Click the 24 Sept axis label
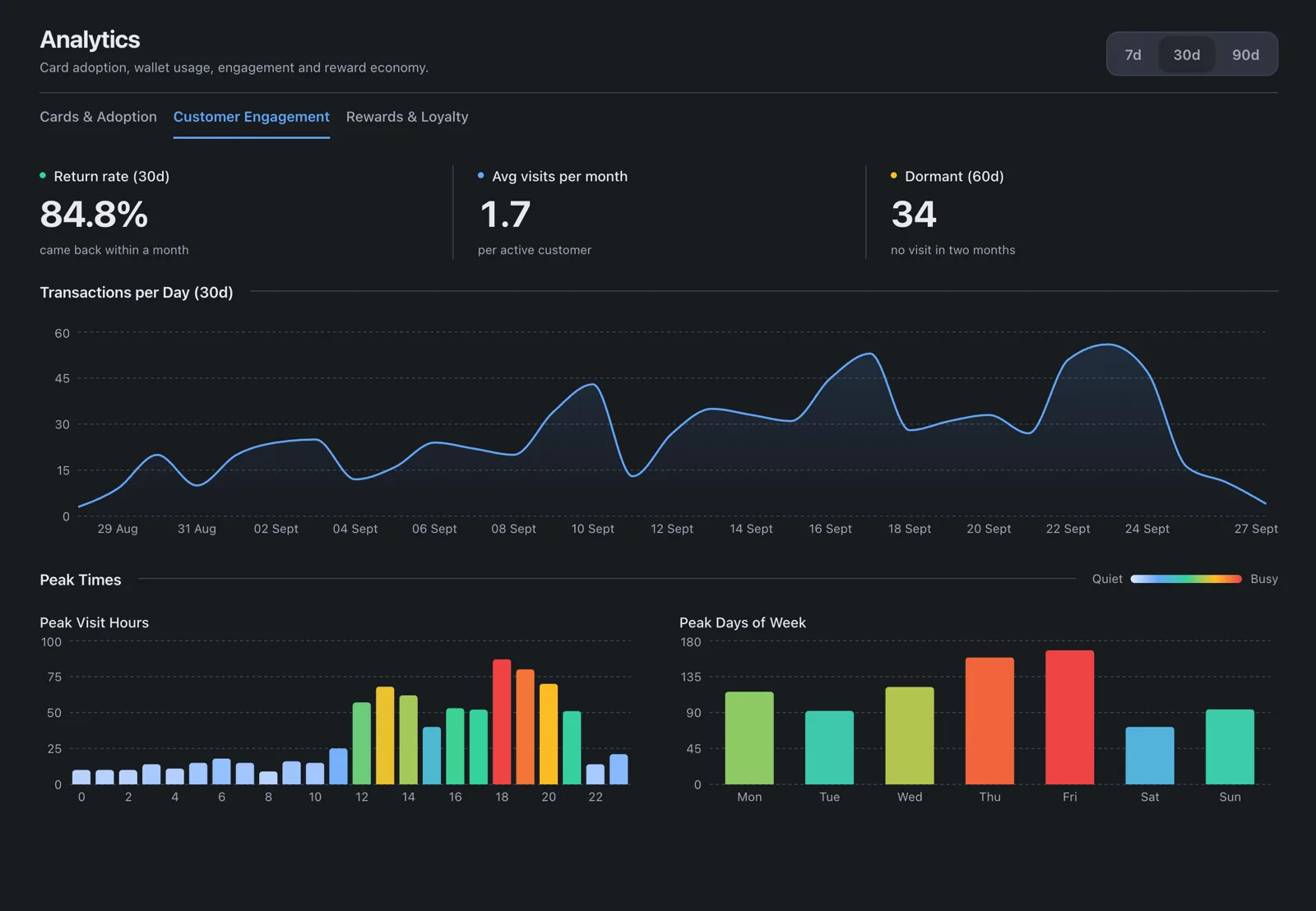Image resolution: width=1316 pixels, height=911 pixels. click(x=1147, y=529)
